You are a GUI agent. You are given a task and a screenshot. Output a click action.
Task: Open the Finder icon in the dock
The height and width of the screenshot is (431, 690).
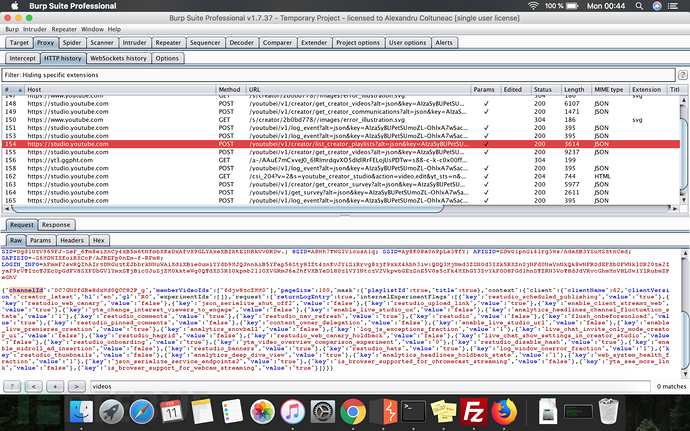tap(82, 413)
